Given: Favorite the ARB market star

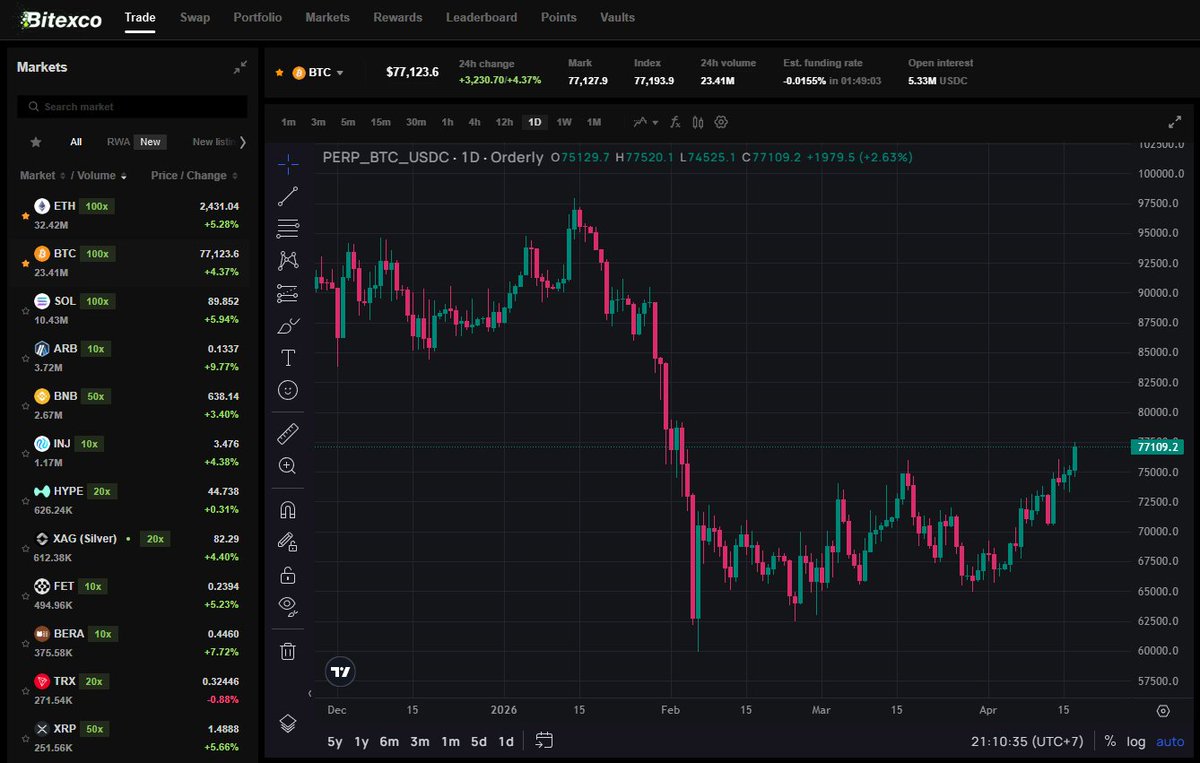Looking at the screenshot, I should (25, 359).
